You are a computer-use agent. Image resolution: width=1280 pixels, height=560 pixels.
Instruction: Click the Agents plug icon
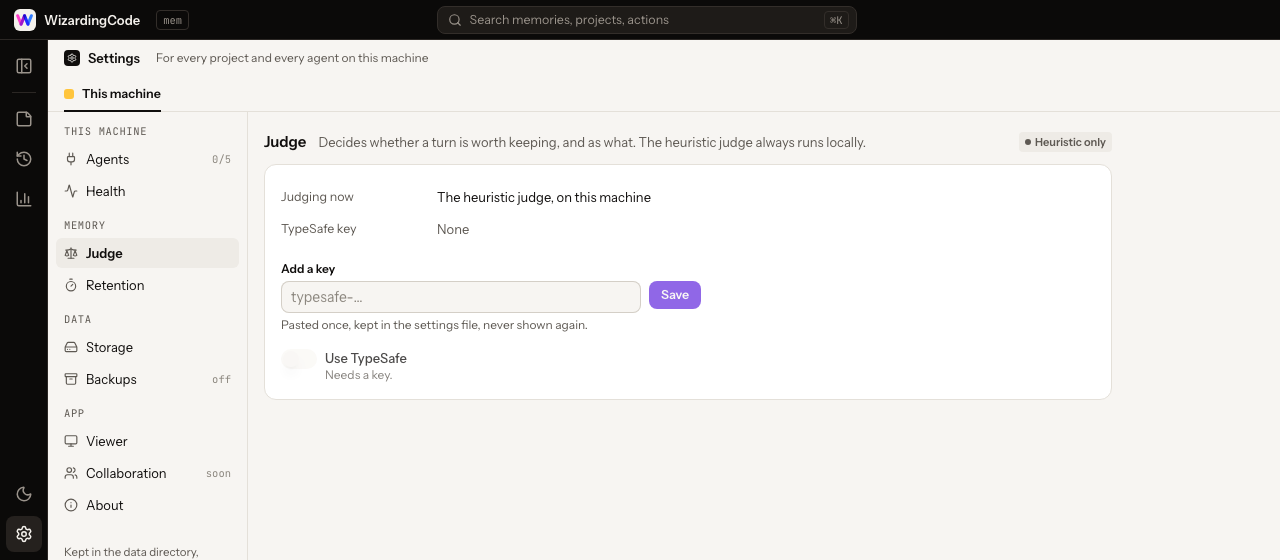pos(71,159)
